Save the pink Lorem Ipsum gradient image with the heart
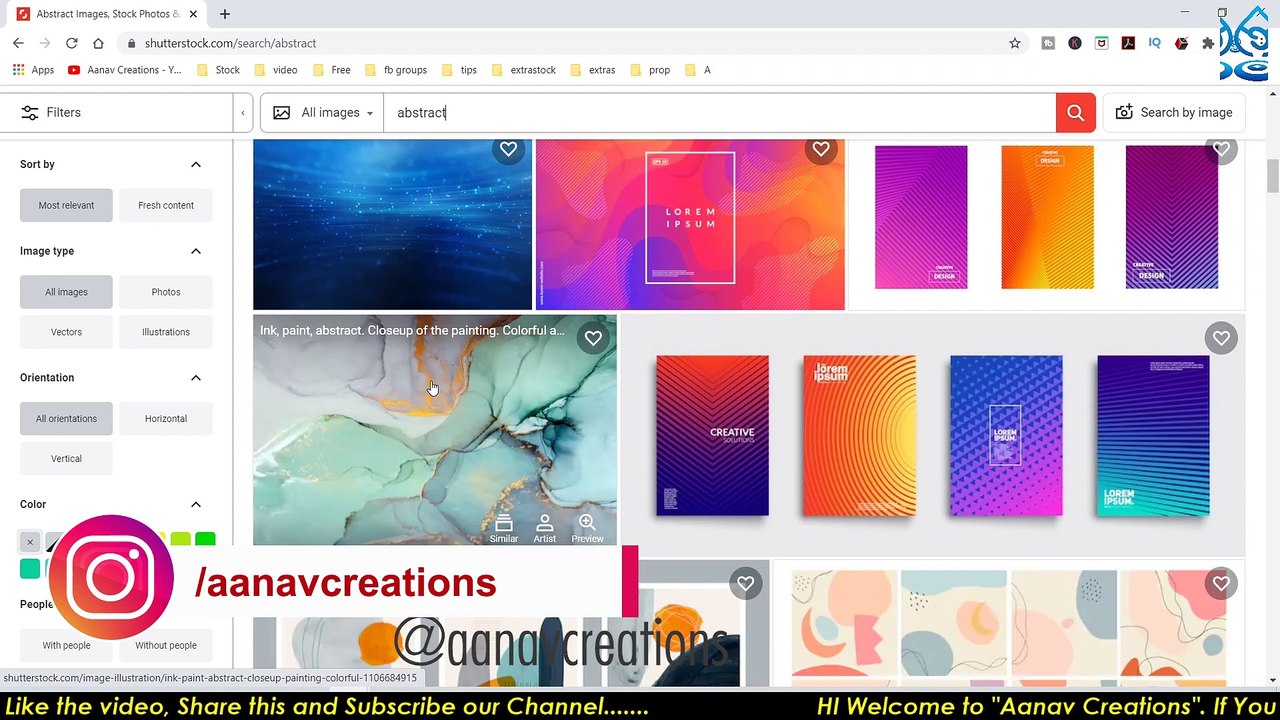The image size is (1280, 720). 821,149
